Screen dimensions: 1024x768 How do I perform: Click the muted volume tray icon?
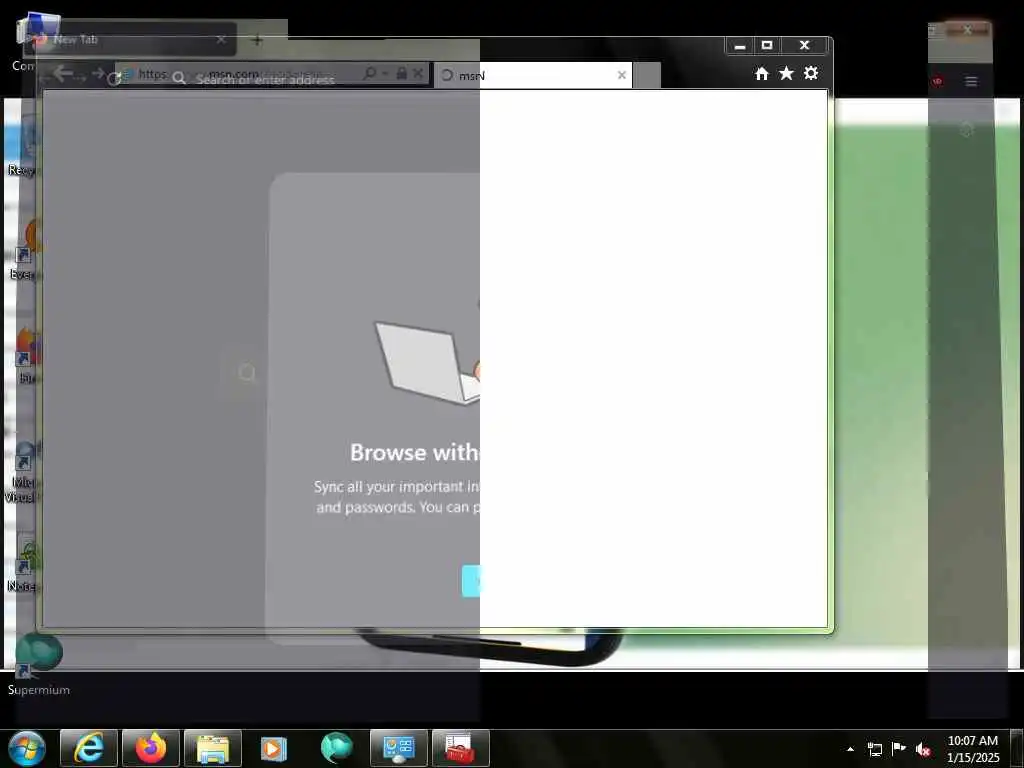point(923,749)
